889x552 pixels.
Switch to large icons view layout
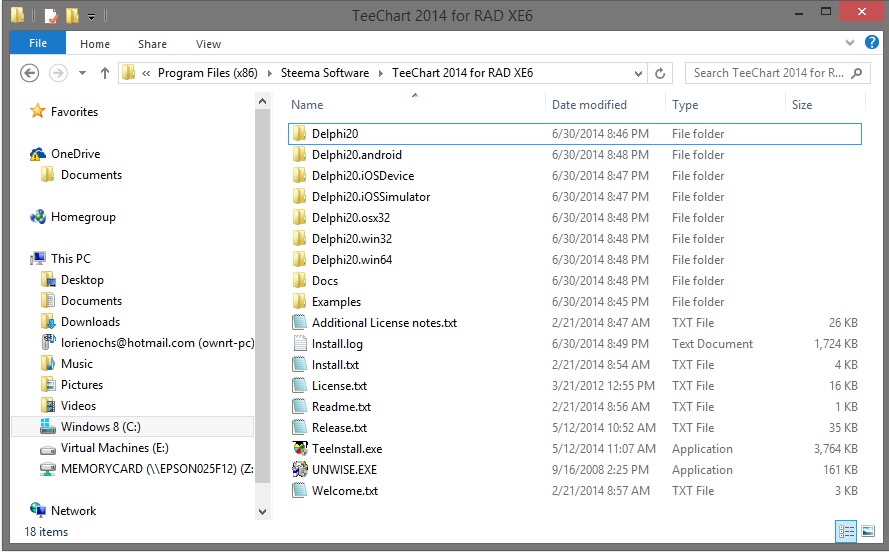(868, 531)
